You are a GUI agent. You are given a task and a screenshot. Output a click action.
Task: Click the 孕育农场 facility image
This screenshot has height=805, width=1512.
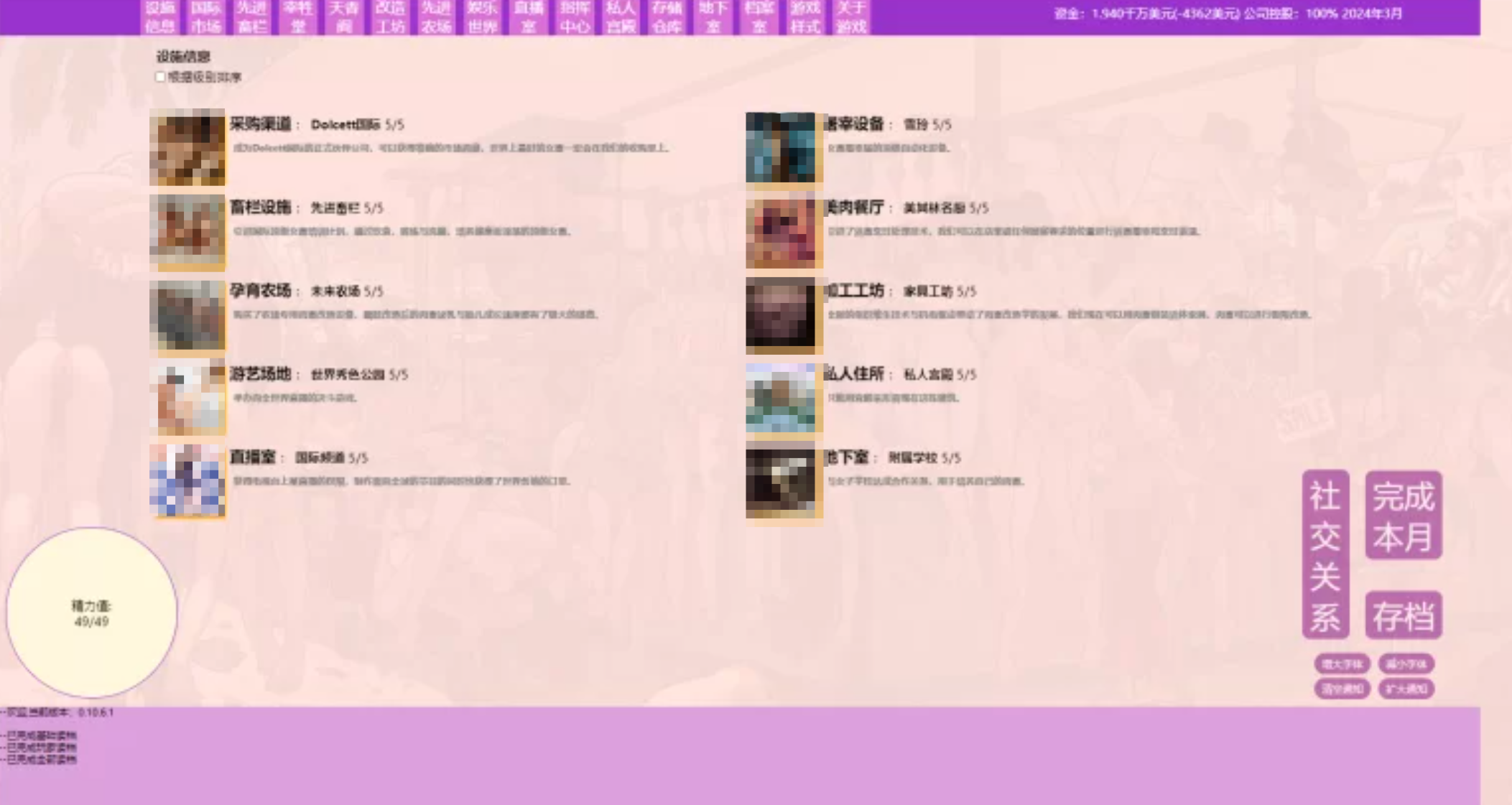pos(187,315)
